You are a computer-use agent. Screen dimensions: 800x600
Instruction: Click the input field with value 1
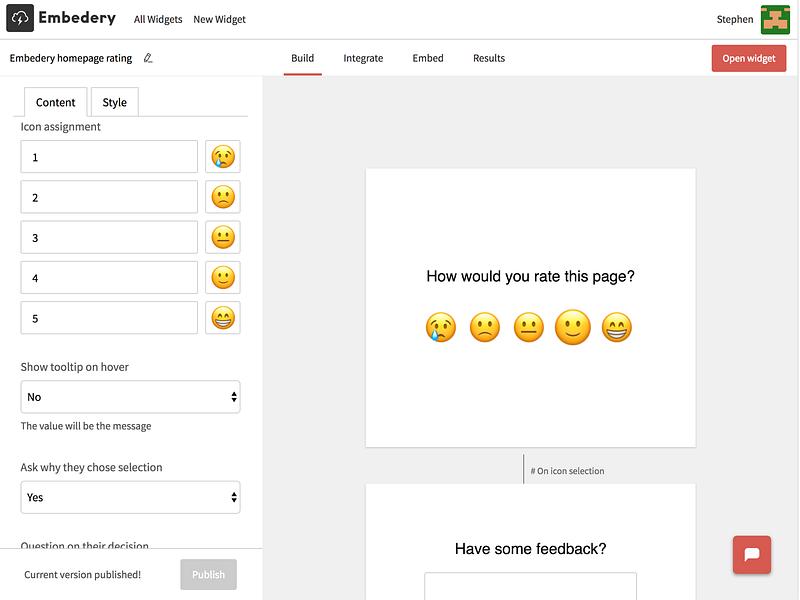click(x=109, y=157)
